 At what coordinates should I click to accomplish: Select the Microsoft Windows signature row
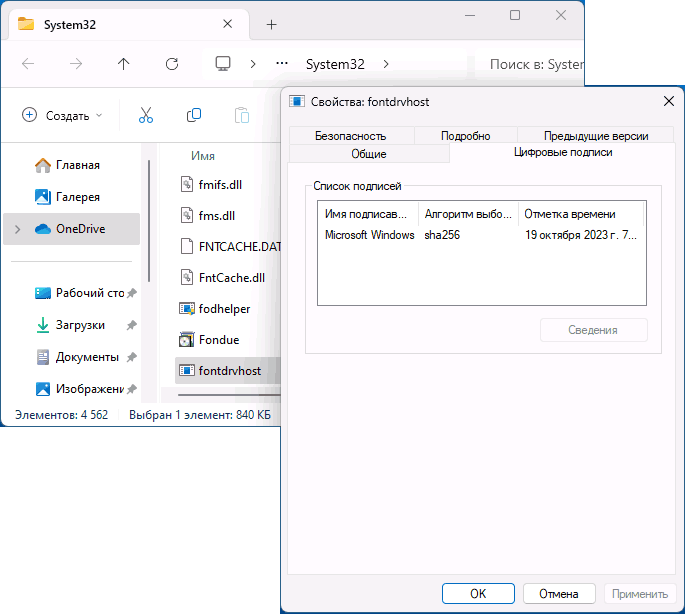click(481, 235)
